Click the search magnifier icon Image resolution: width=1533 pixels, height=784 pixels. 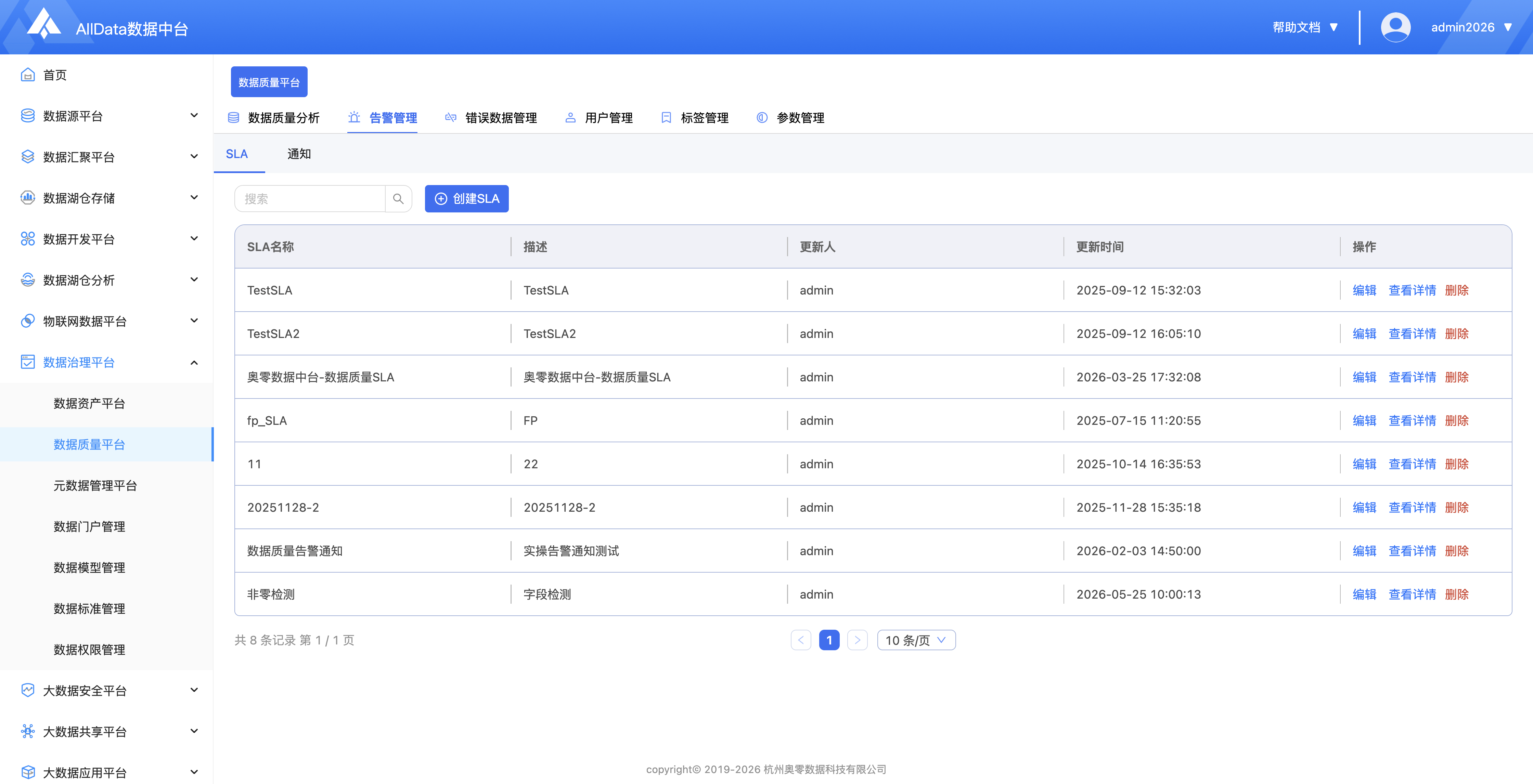click(398, 199)
